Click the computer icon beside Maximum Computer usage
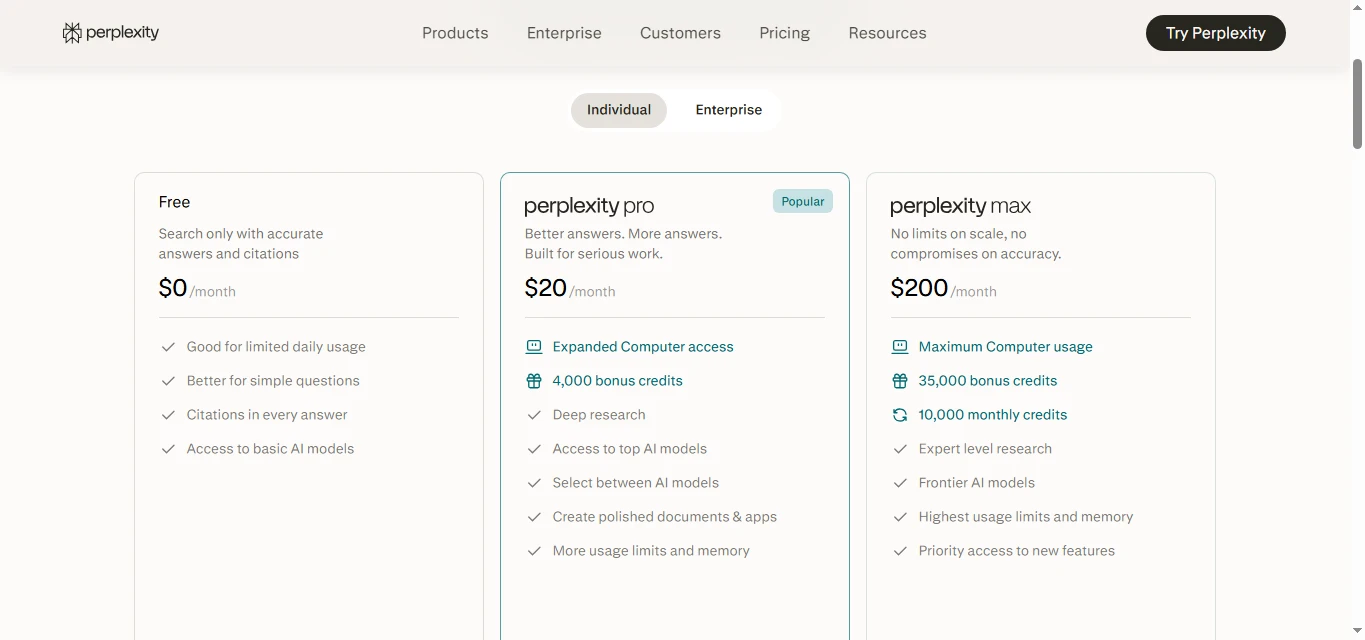This screenshot has width=1365, height=640. (x=900, y=347)
